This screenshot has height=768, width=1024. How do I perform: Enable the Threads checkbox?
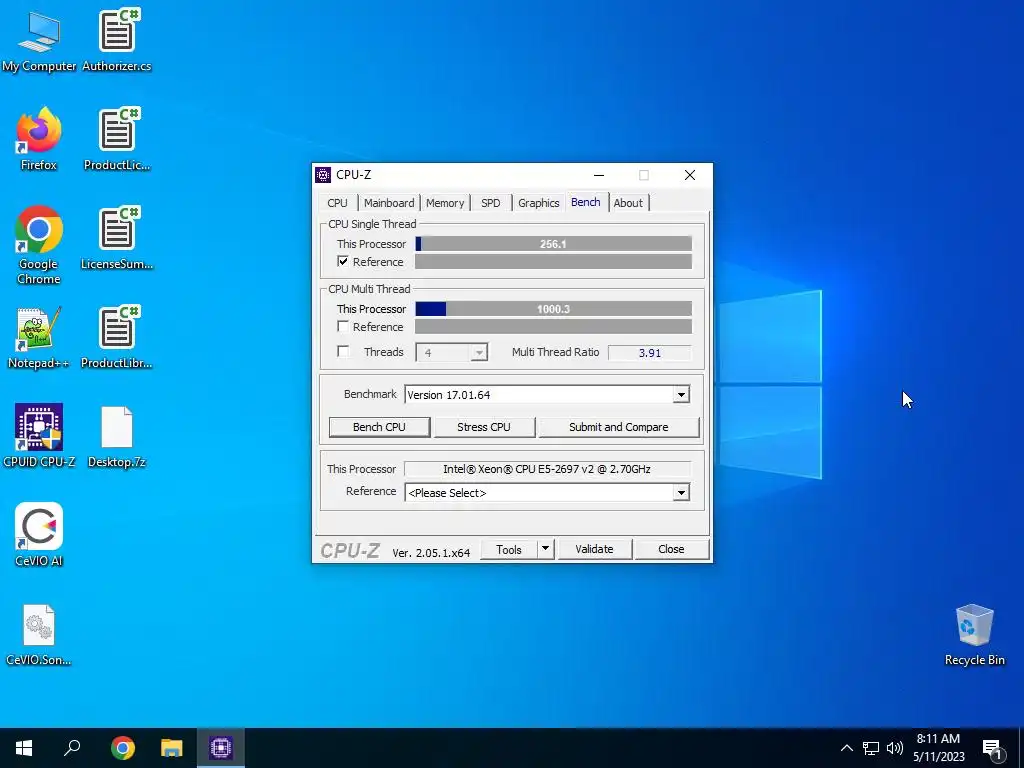pos(343,351)
